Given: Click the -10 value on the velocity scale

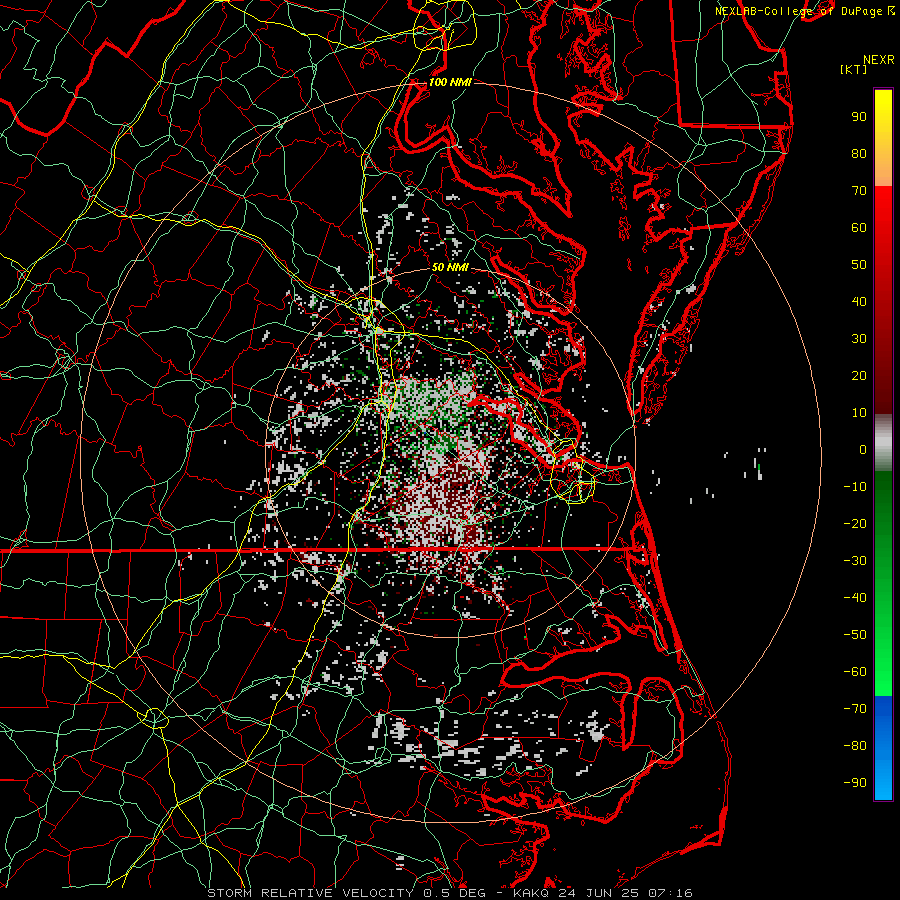Looking at the screenshot, I should click(x=855, y=487).
